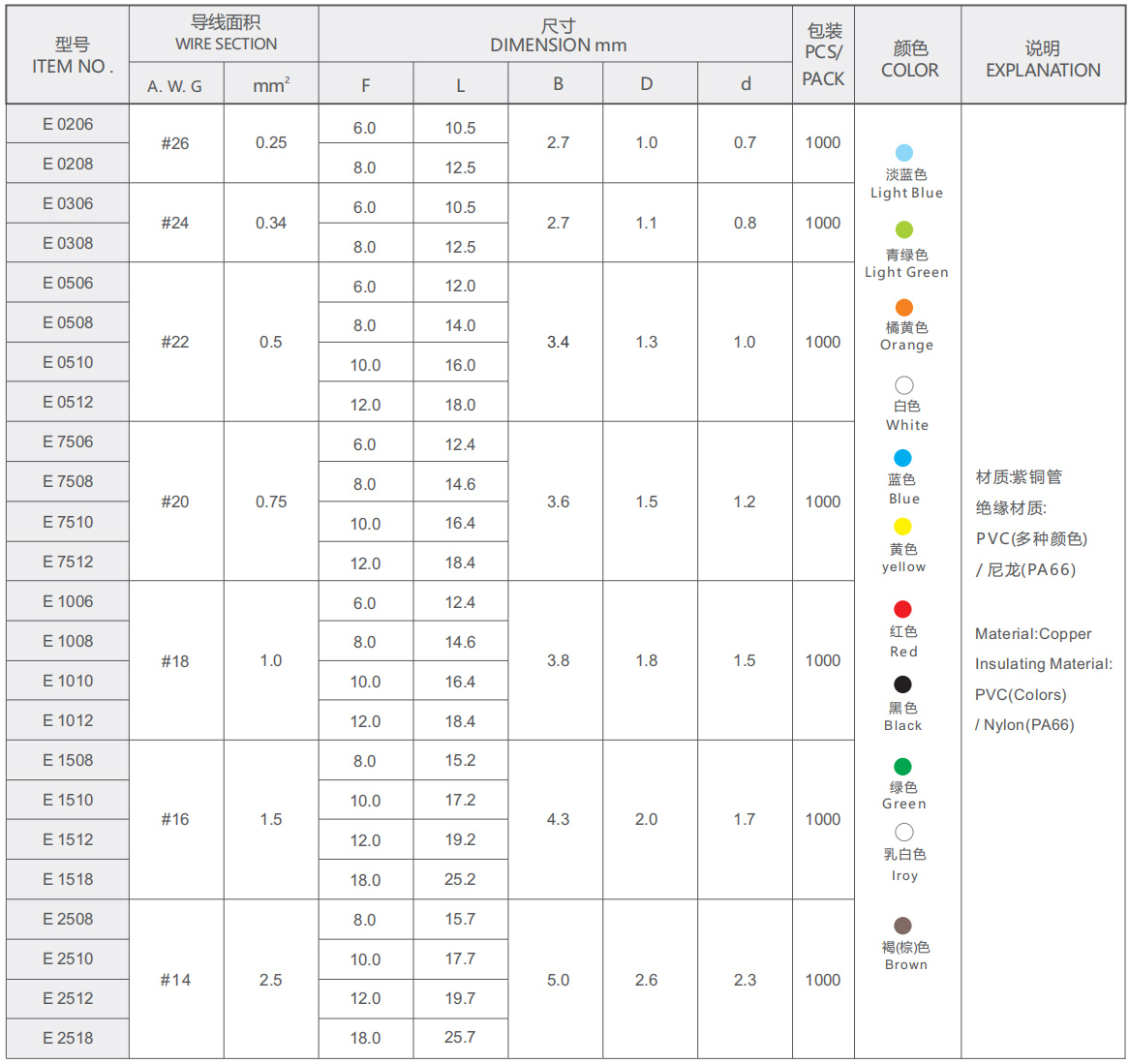
Task: Click the Brown color dot
Action: [x=902, y=925]
